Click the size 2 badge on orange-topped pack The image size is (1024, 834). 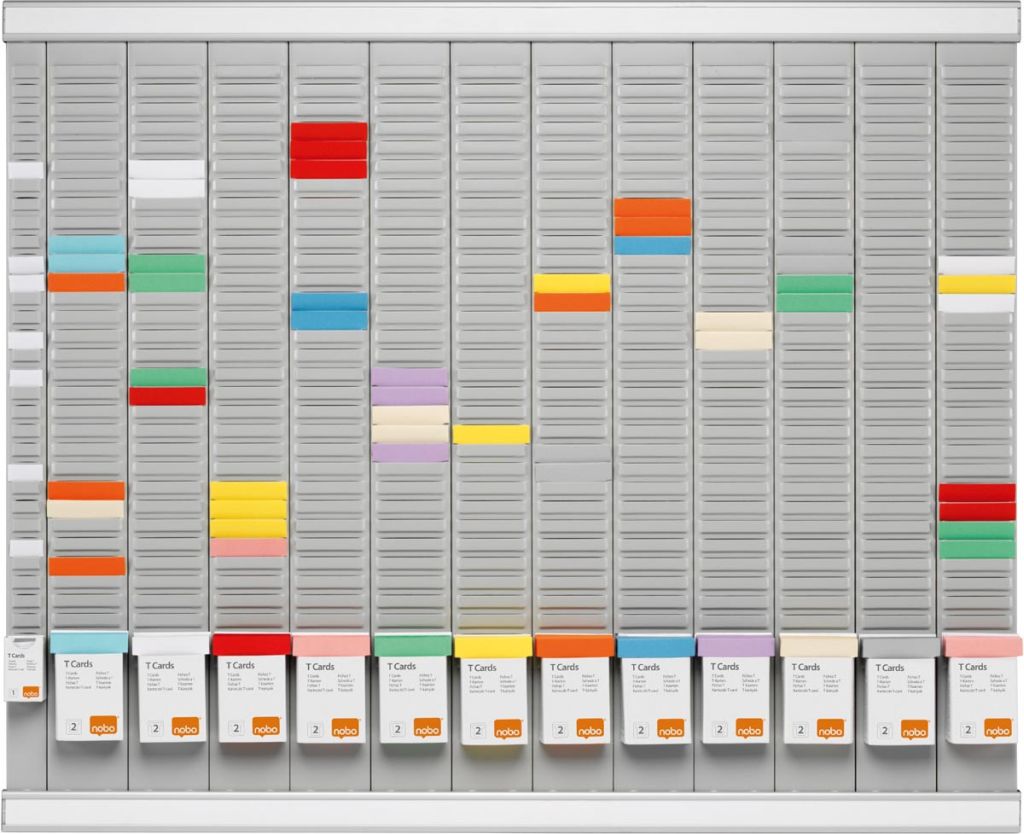pos(557,729)
